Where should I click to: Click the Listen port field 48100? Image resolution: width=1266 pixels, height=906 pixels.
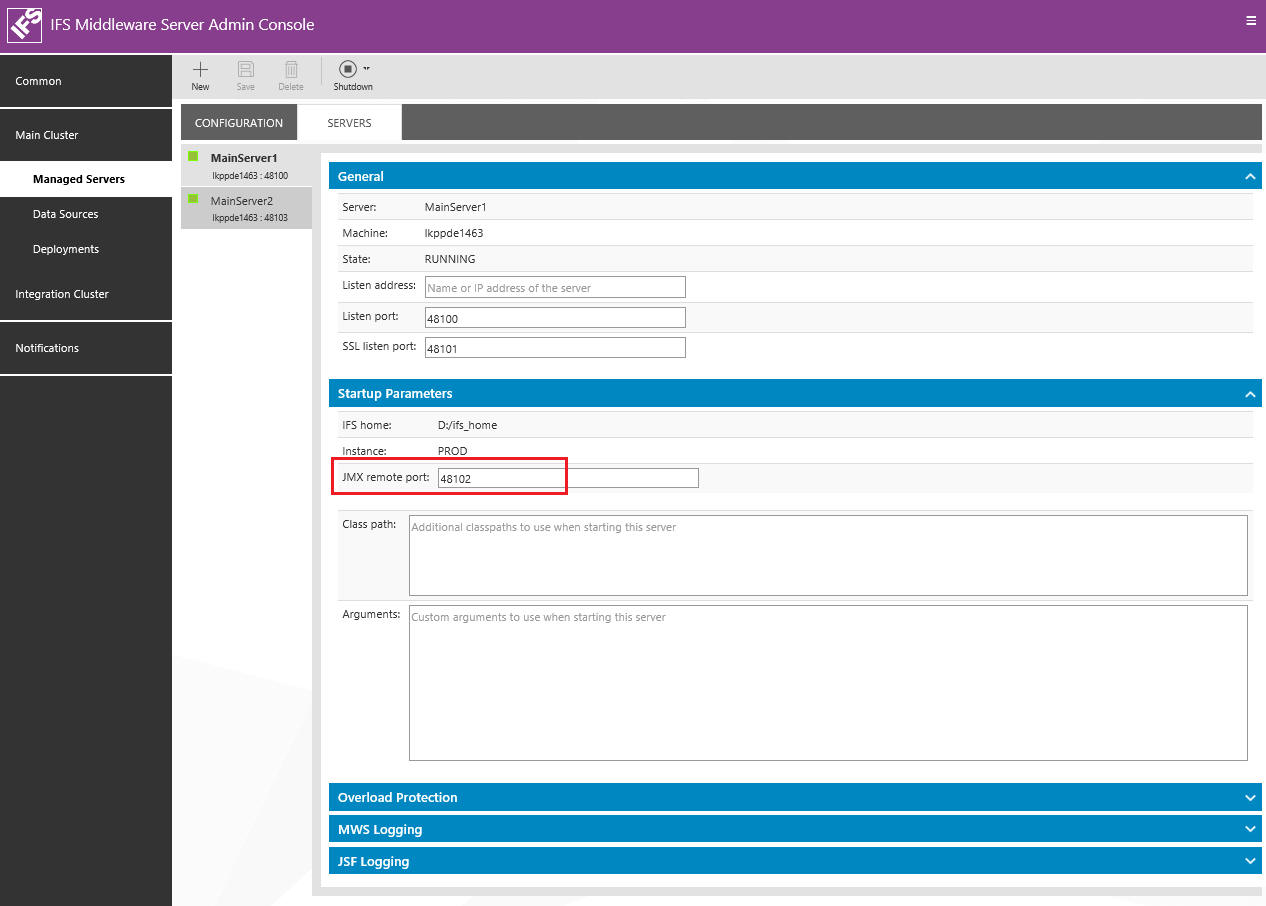(x=555, y=318)
